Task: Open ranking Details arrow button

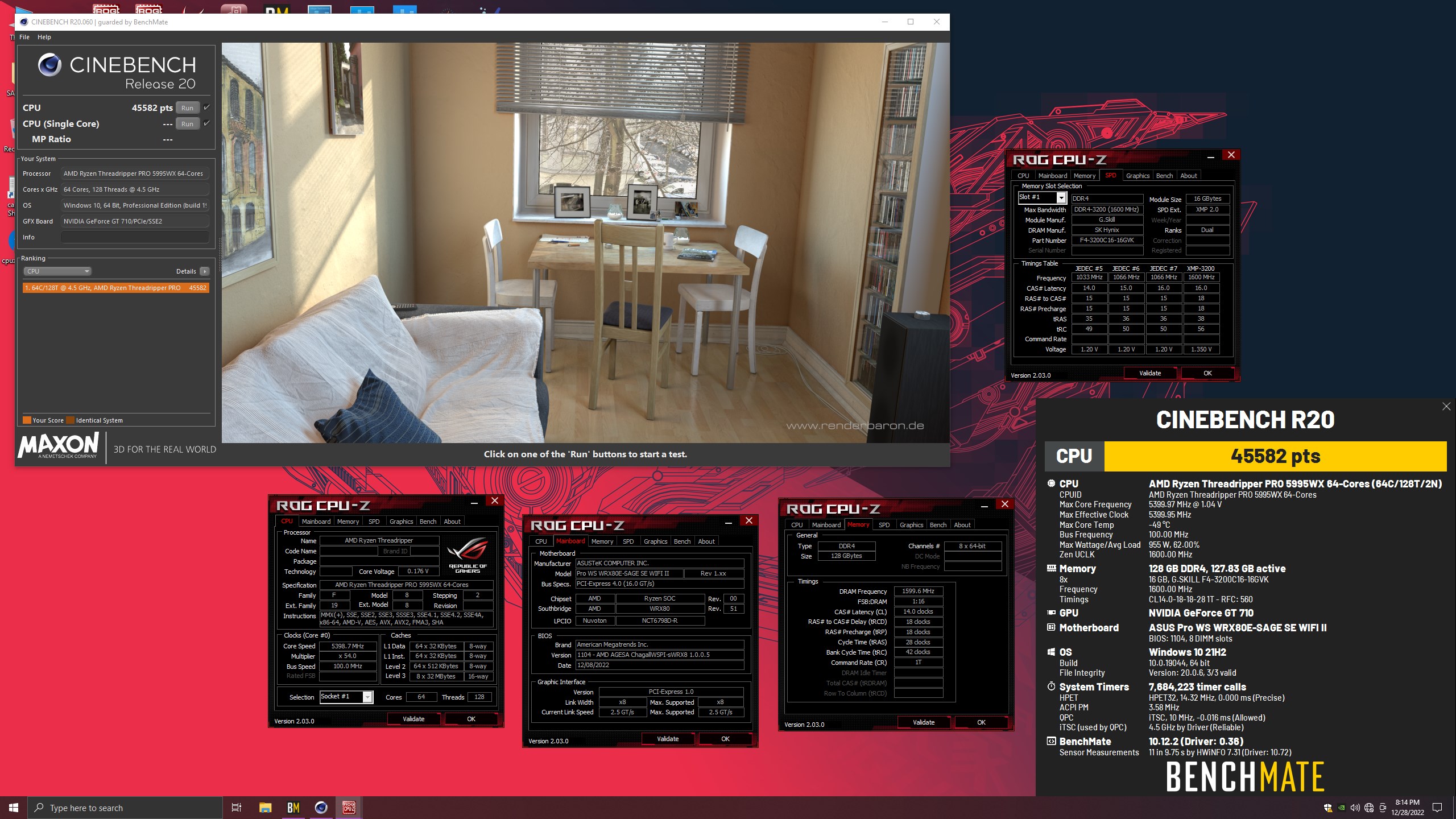Action: 205,271
